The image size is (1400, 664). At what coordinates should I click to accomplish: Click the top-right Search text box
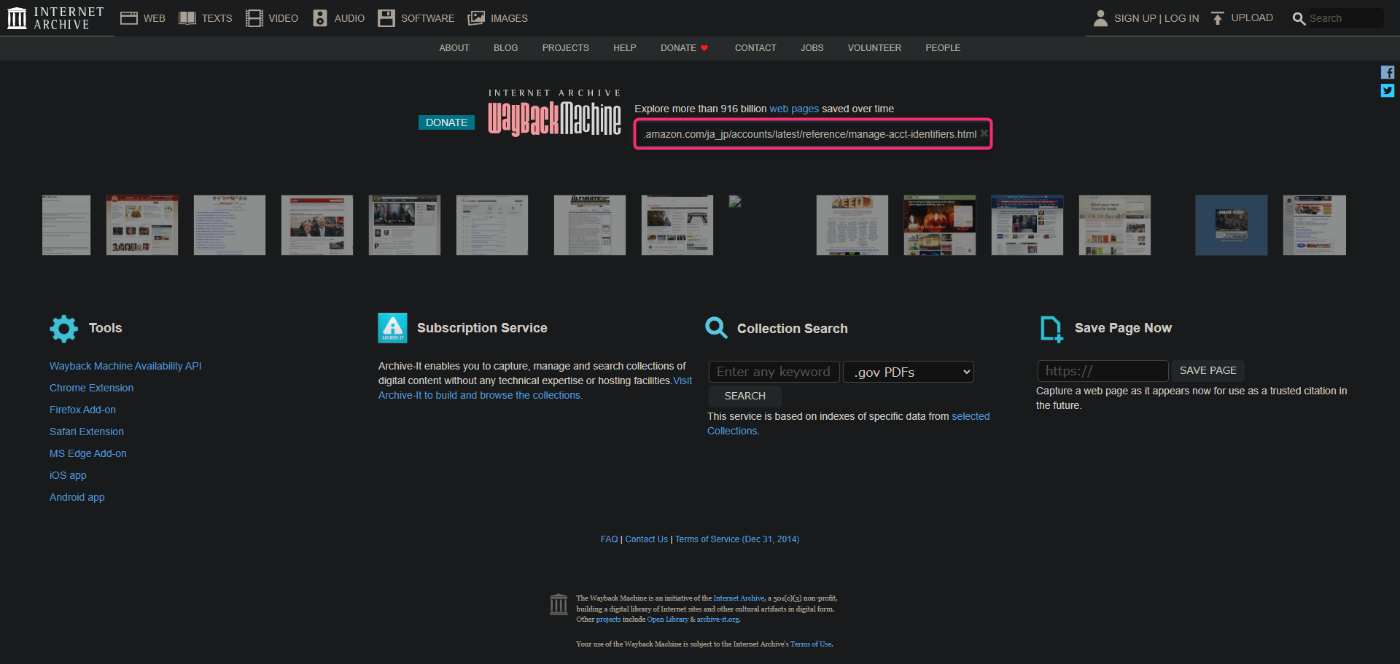1346,18
